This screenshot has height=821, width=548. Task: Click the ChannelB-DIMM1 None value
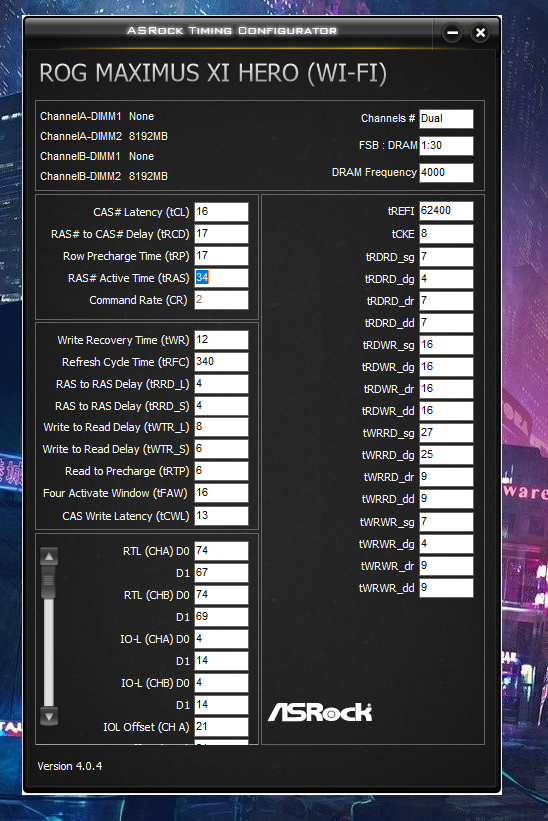pos(141,156)
